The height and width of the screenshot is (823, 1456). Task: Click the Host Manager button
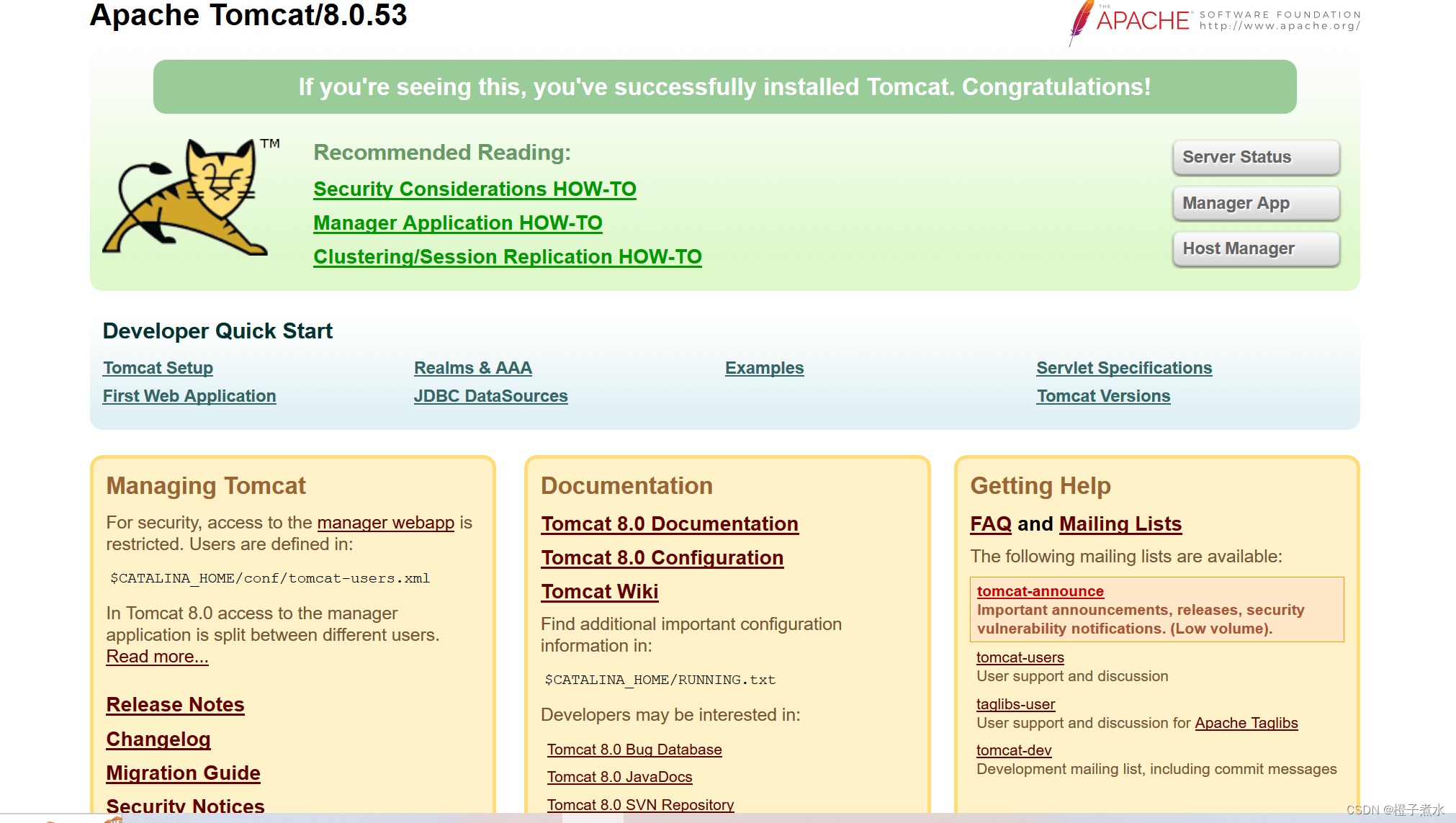pos(1255,248)
